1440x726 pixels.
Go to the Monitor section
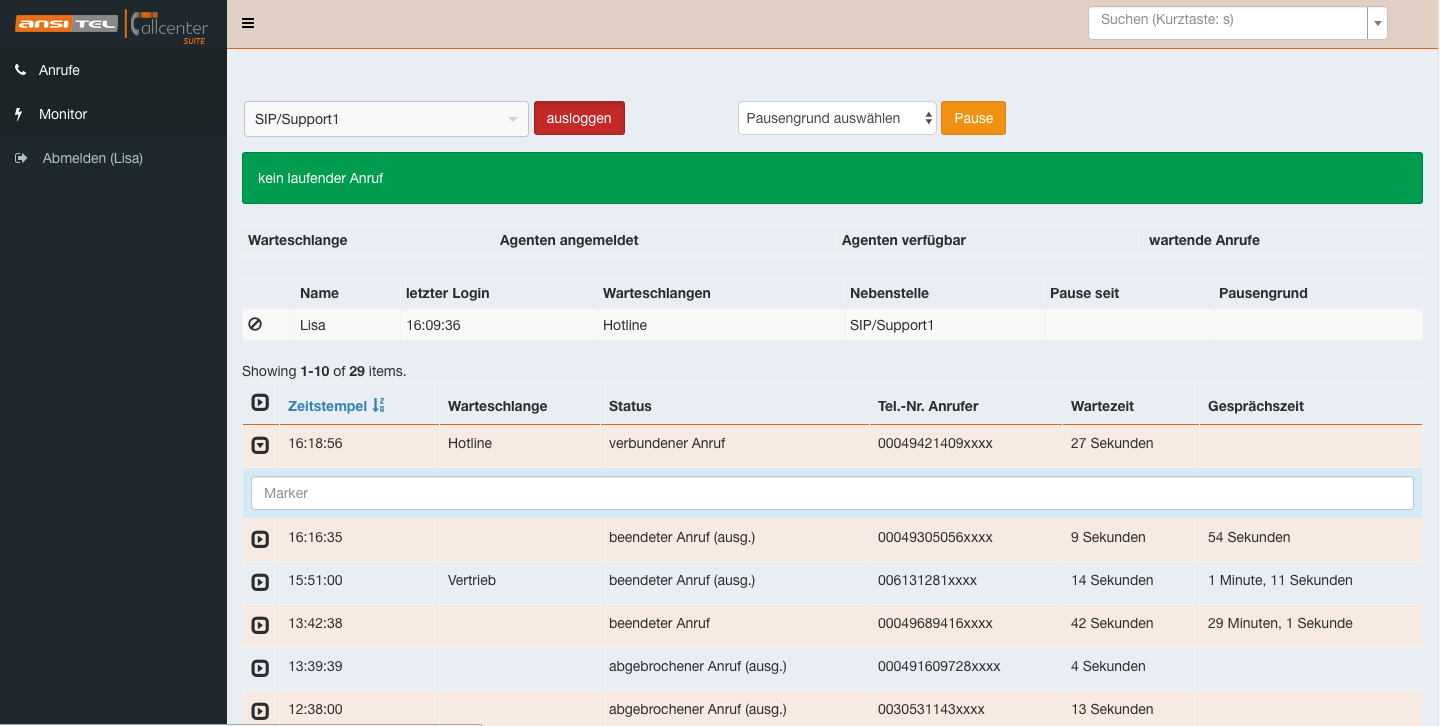[63, 114]
